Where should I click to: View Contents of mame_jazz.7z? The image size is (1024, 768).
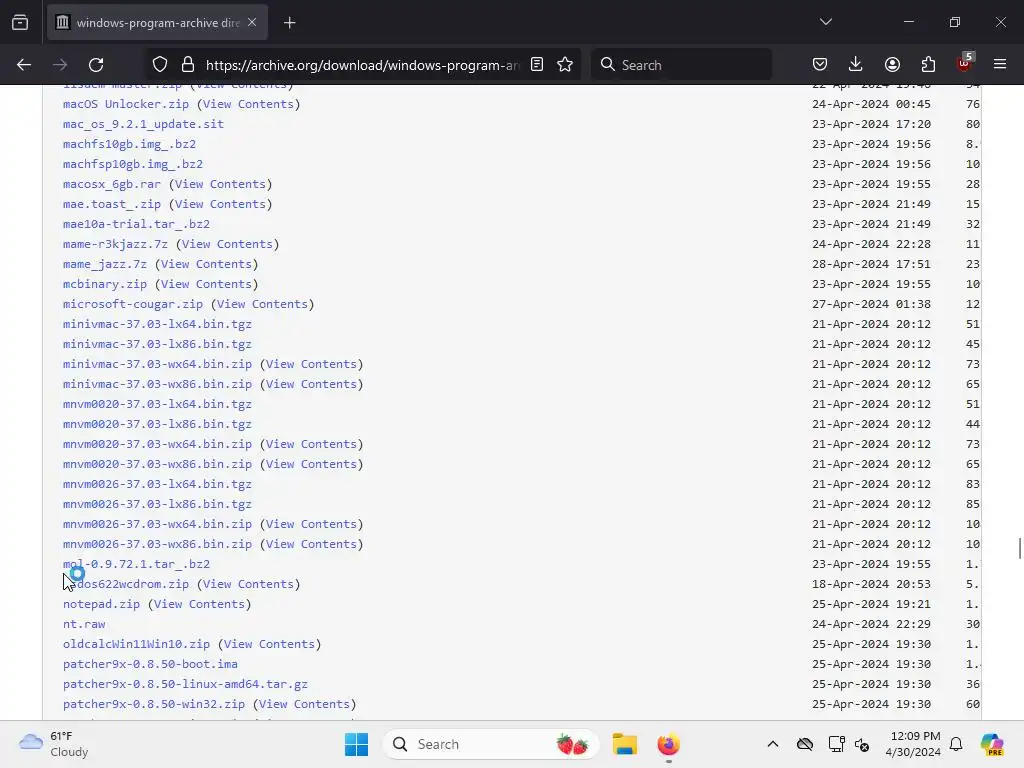click(206, 264)
